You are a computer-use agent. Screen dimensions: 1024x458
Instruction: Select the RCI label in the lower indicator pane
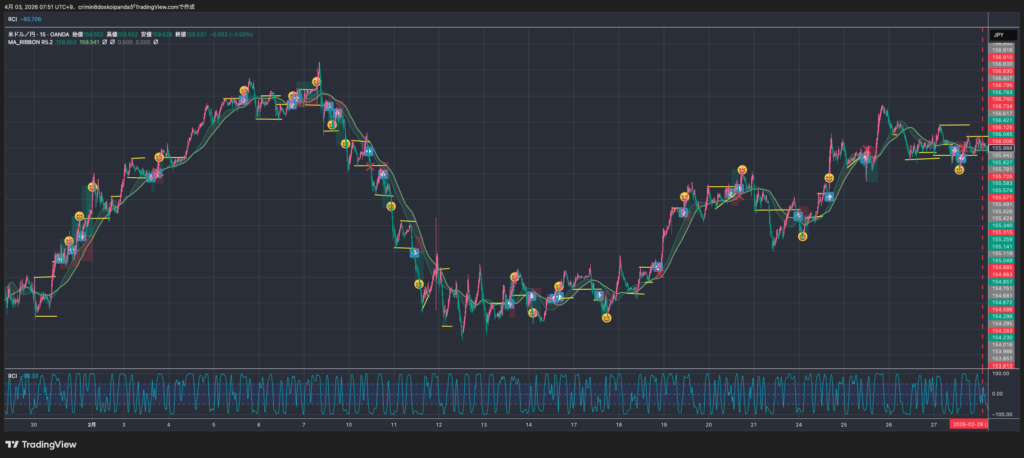pos(12,376)
